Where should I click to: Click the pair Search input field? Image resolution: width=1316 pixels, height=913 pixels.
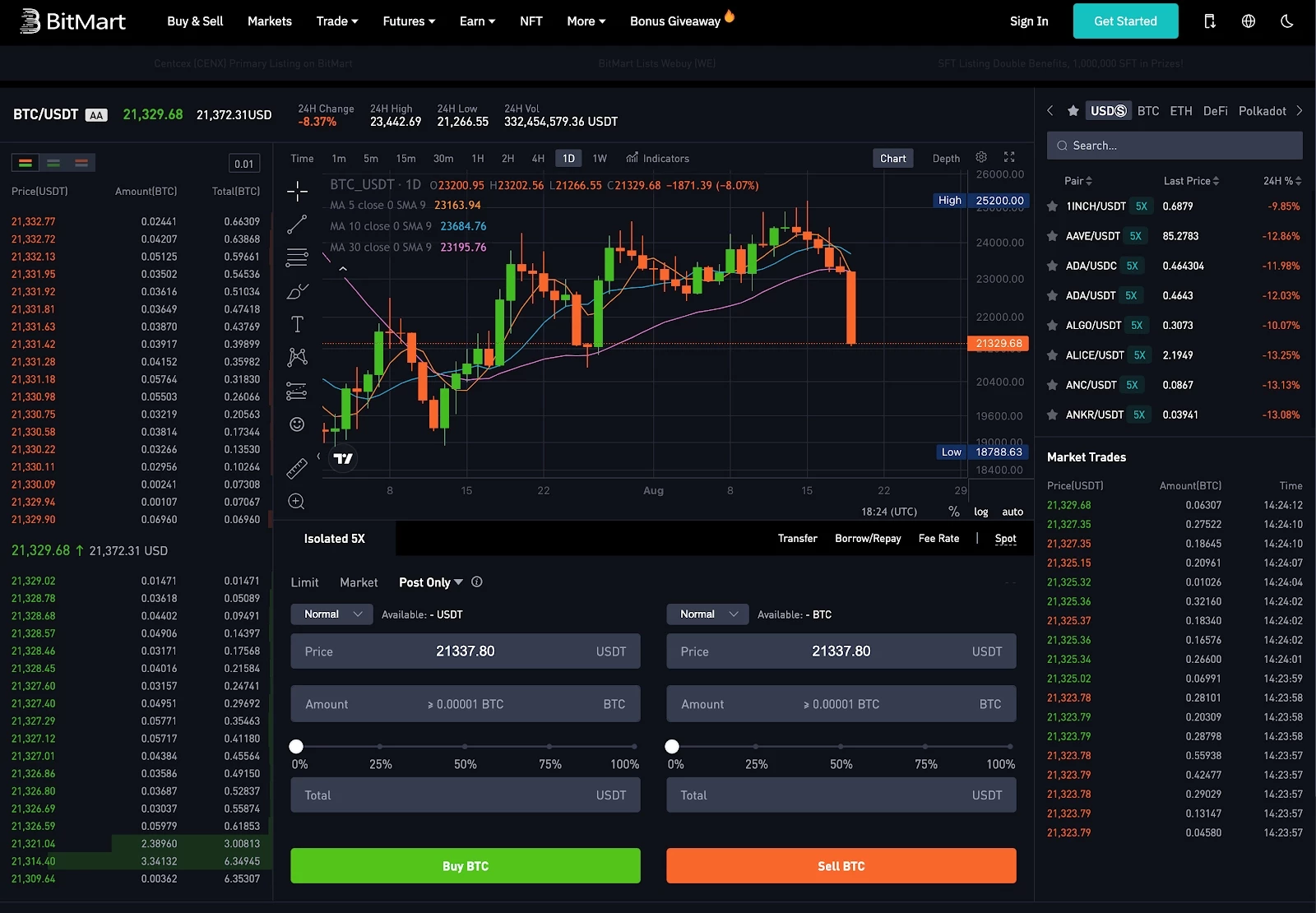point(1175,146)
